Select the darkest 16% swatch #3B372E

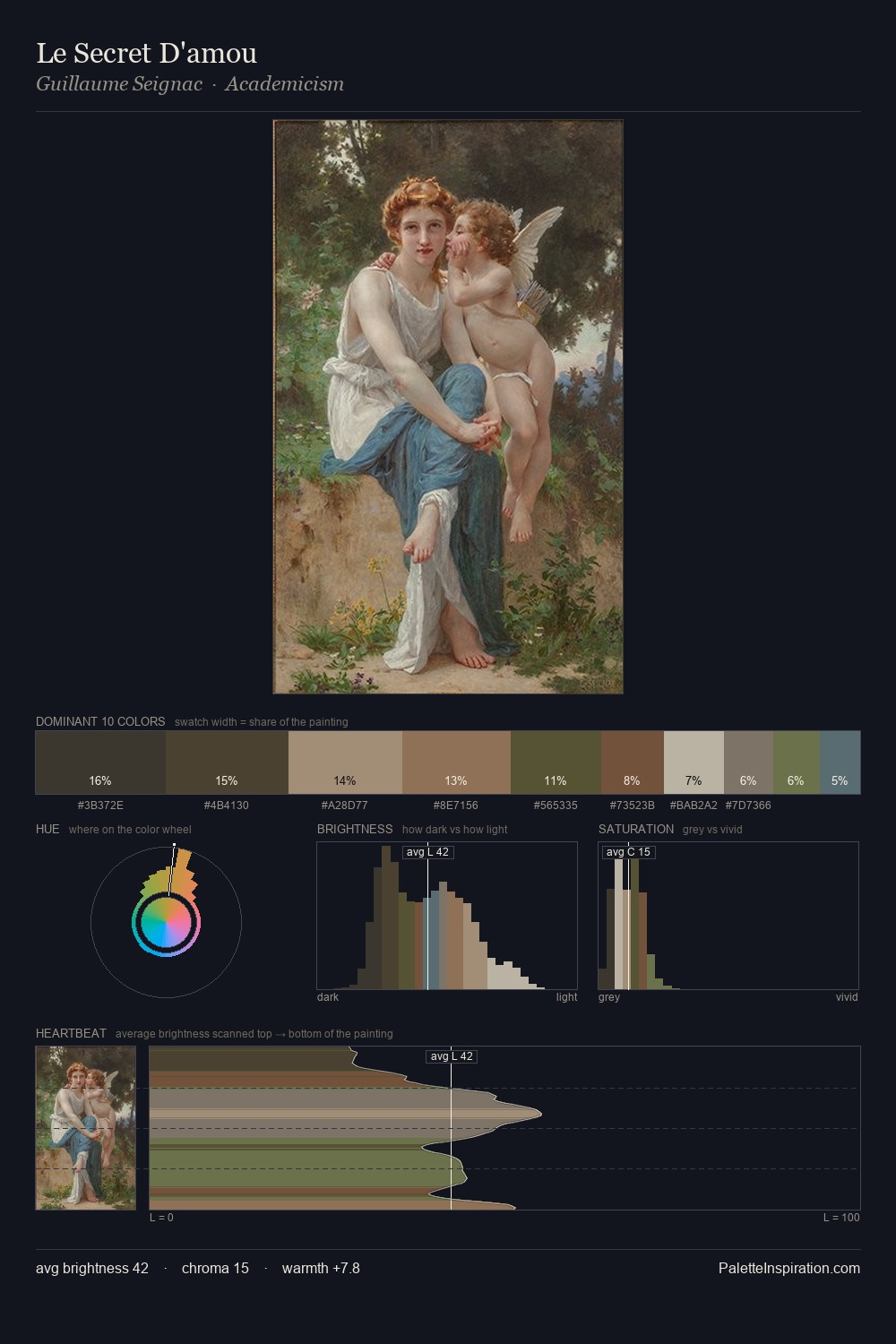click(x=100, y=762)
